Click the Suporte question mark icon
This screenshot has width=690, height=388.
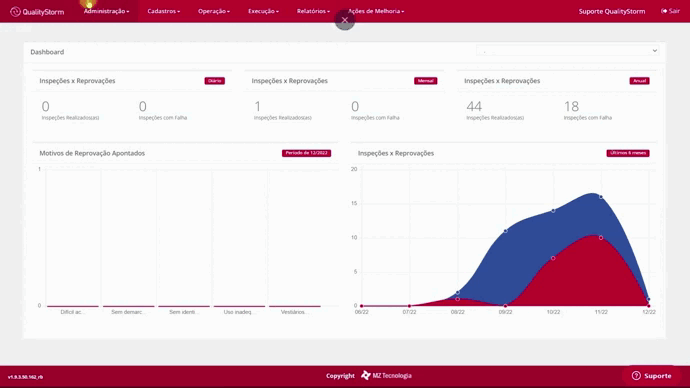coord(636,376)
